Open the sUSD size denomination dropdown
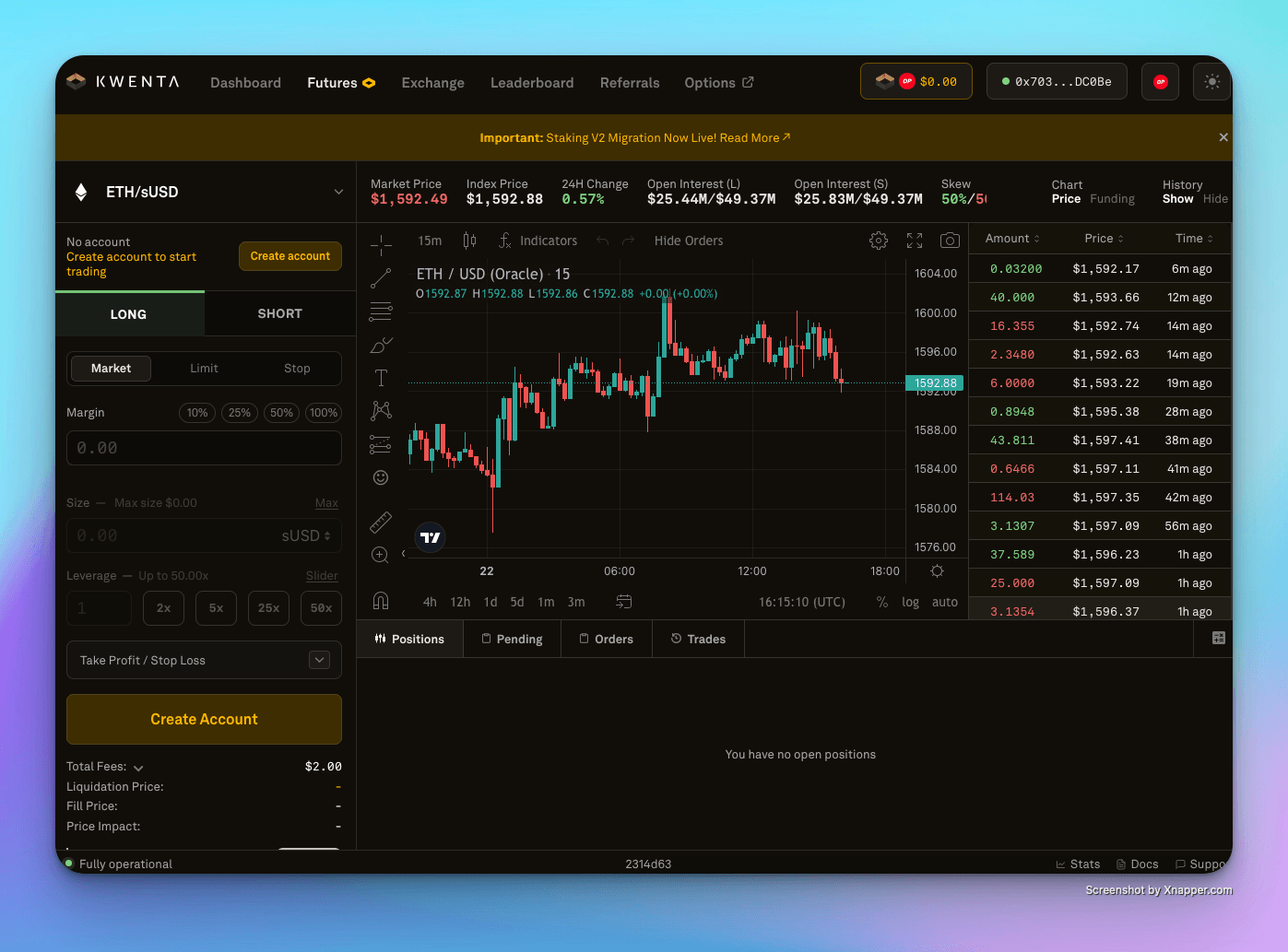This screenshot has height=952, width=1288. 306,535
